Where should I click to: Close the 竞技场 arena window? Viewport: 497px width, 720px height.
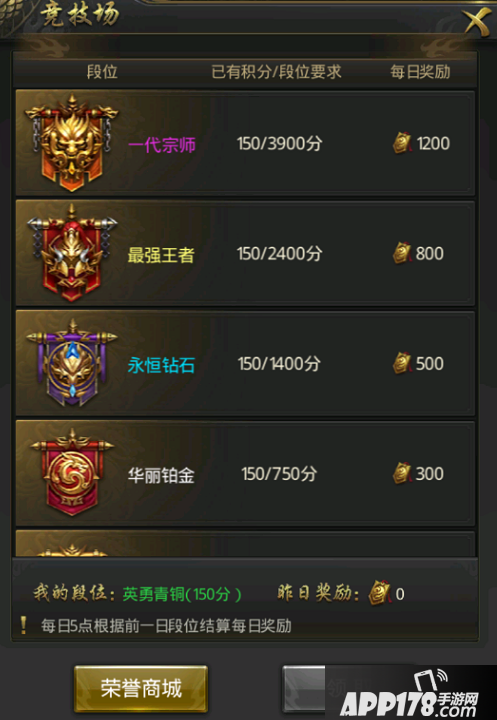(476, 20)
